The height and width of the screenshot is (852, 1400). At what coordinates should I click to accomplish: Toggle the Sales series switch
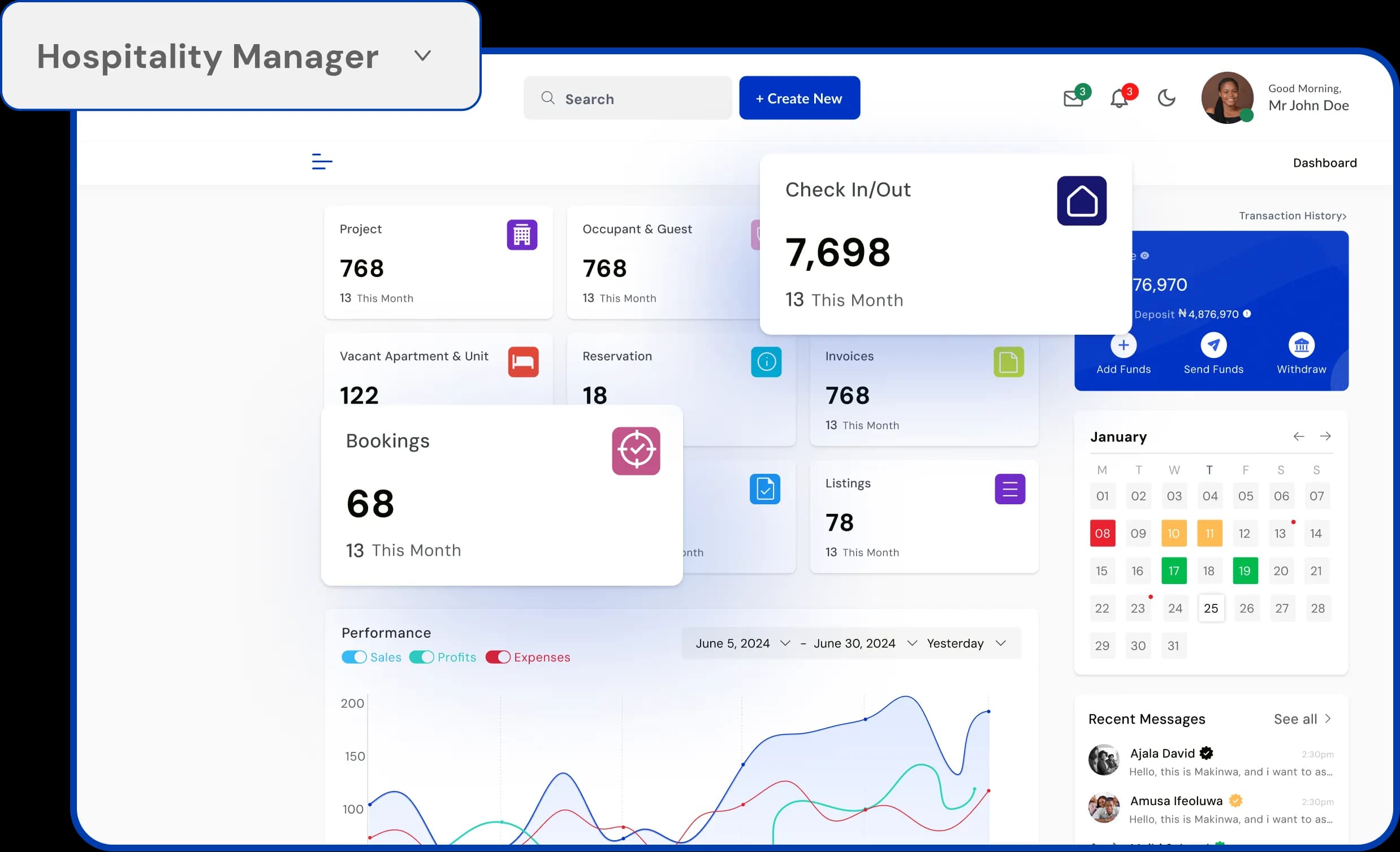tap(354, 657)
